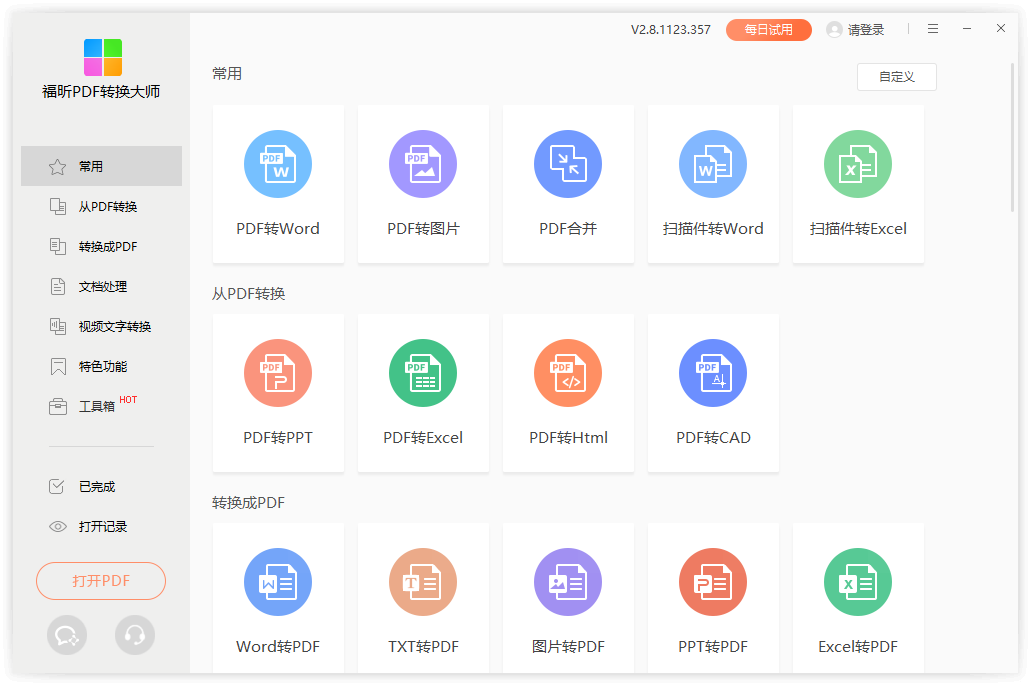Click the 福昕PDF转换大师 logo
Image resolution: width=1031 pixels, height=686 pixels.
coord(103,57)
